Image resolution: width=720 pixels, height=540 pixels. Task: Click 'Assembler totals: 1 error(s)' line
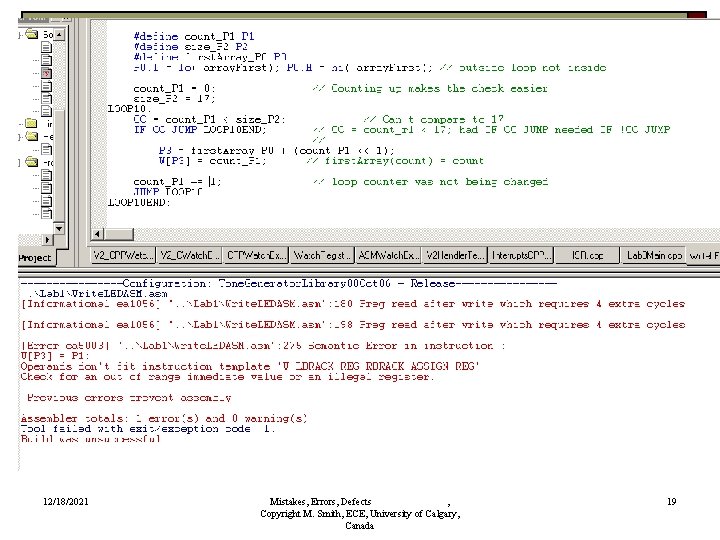164,418
